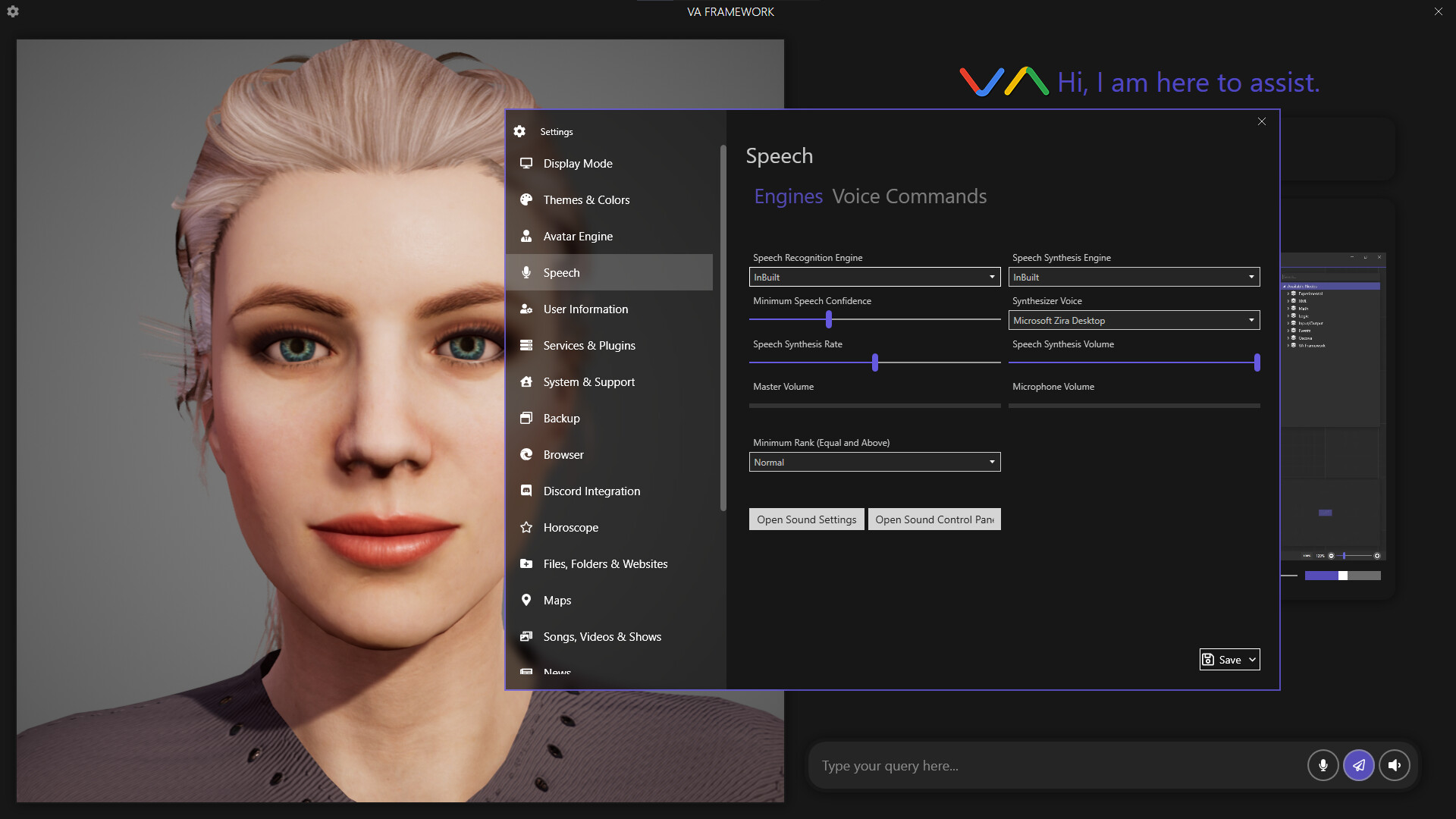Image resolution: width=1456 pixels, height=819 pixels.
Task: Open the Speech settings section
Action: (561, 272)
